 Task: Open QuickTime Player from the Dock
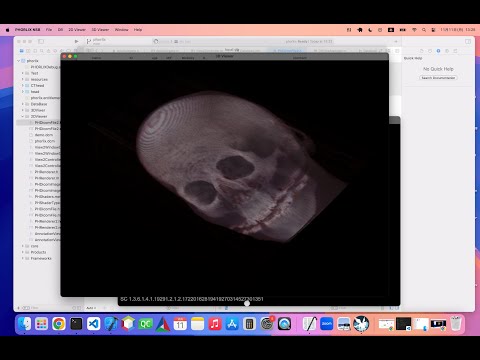click(284, 324)
